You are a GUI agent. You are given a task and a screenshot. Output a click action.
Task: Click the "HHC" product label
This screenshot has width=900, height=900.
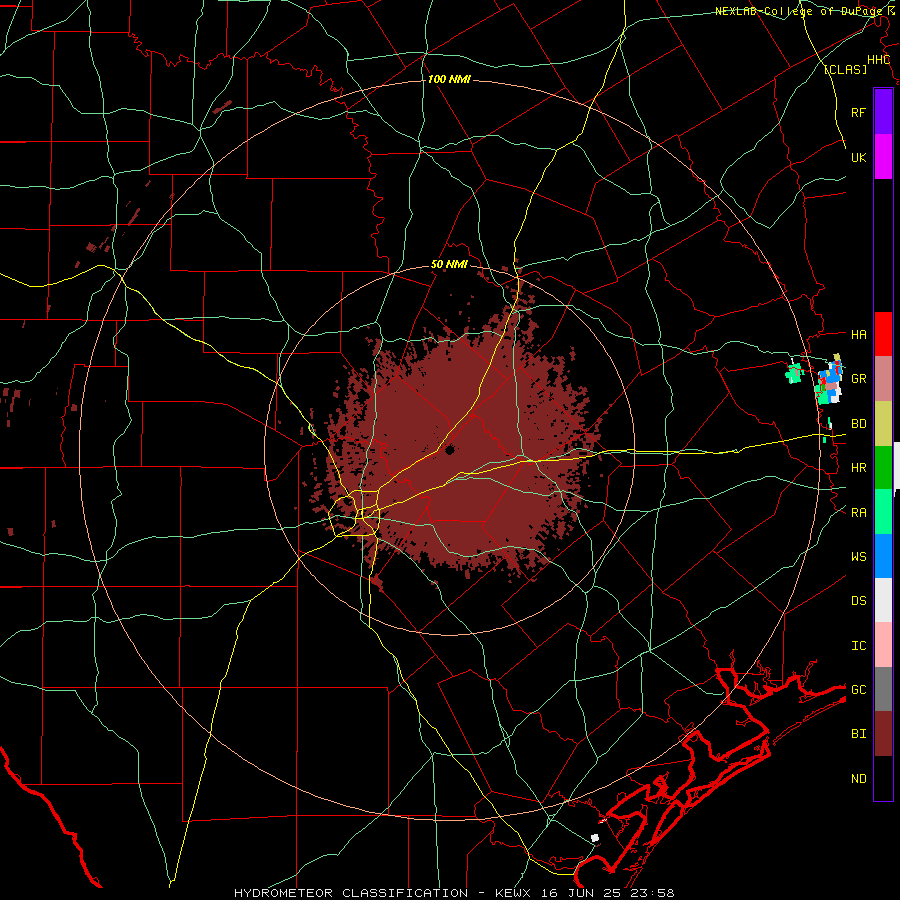(878, 60)
